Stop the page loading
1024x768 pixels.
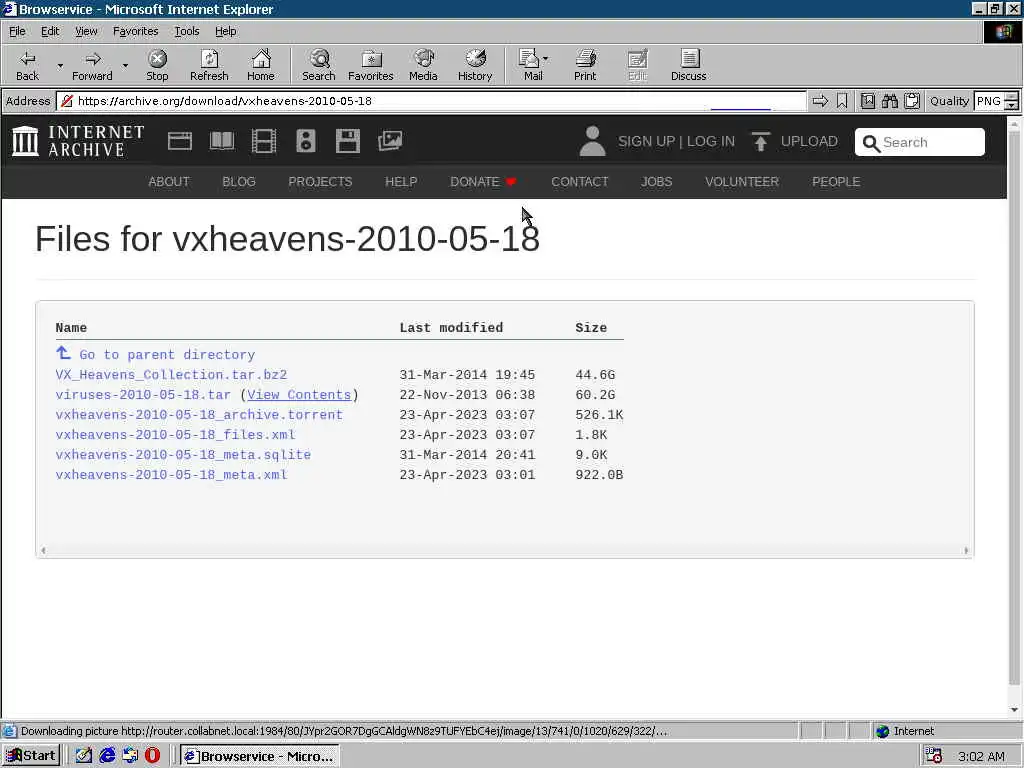(157, 65)
